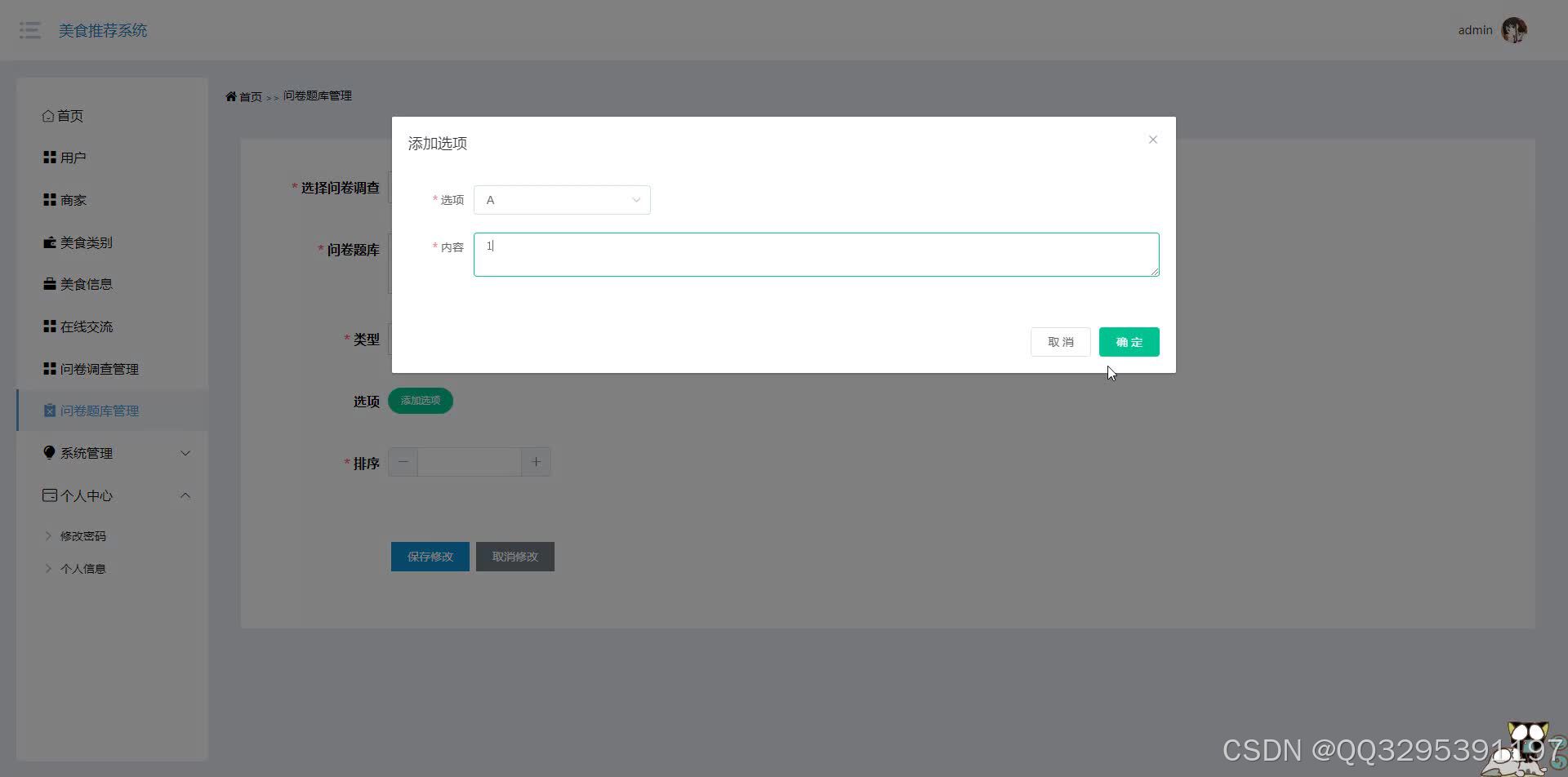Image resolution: width=1568 pixels, height=777 pixels.
Task: Click the 在线交流 grid icon
Action: point(50,326)
